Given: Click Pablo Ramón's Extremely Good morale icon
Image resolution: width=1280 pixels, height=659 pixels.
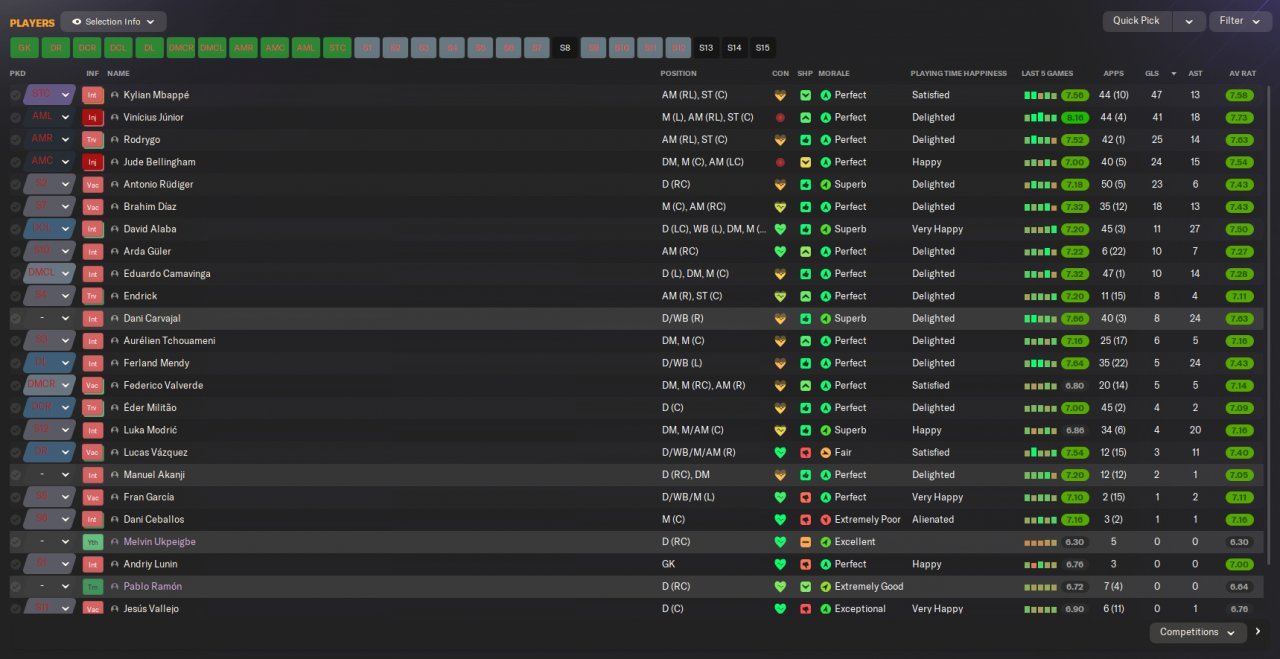Looking at the screenshot, I should coord(826,586).
